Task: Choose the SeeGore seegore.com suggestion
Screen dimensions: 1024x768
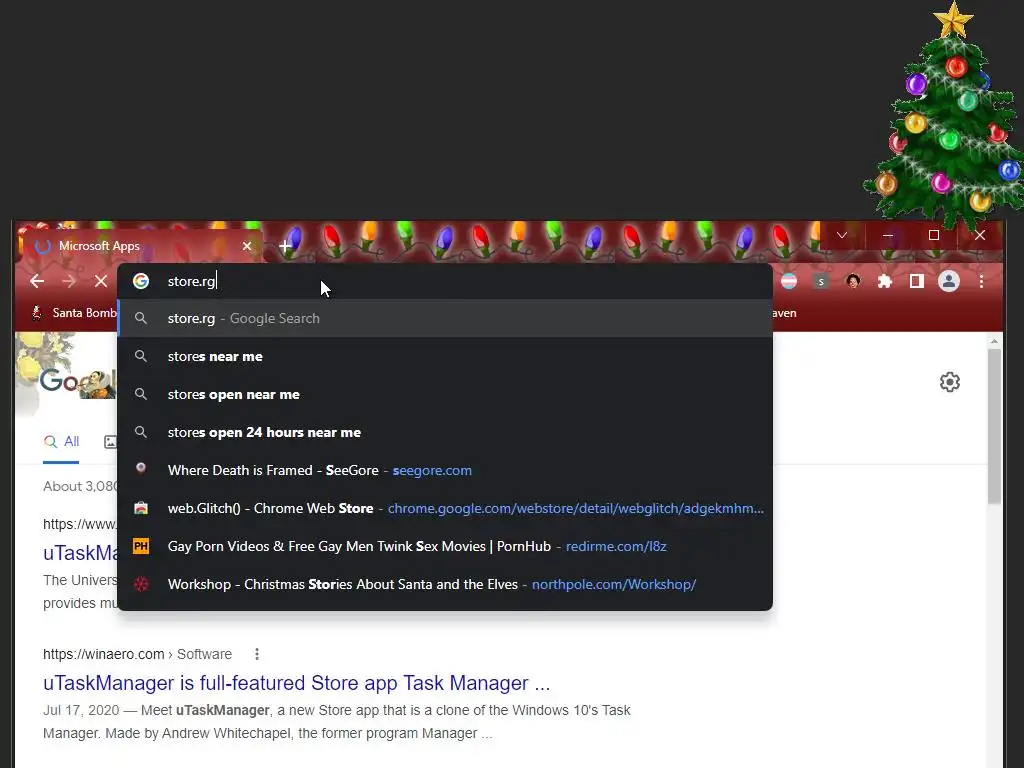Action: [445, 470]
